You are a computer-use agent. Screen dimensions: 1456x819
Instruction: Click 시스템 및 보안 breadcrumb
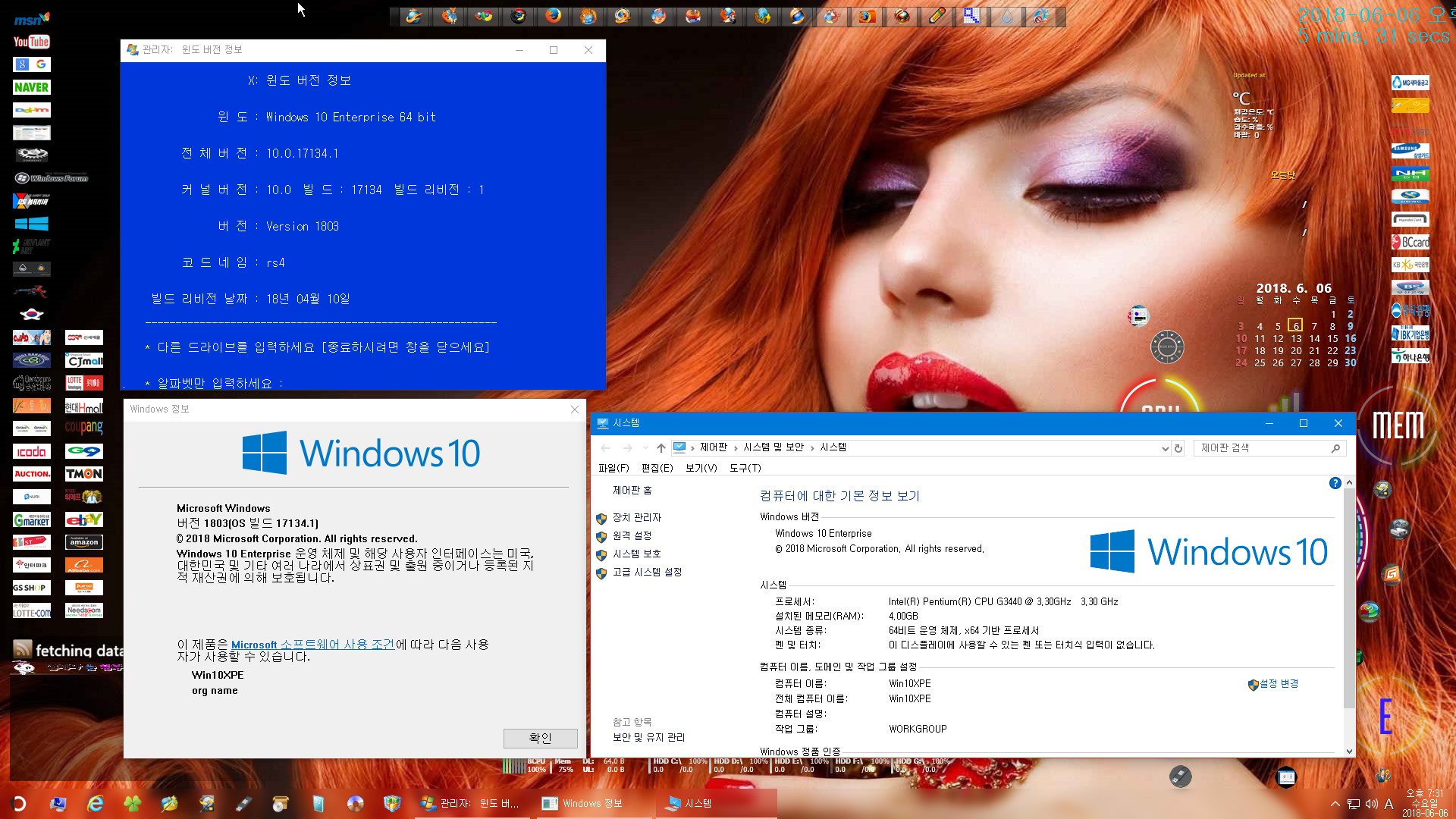click(773, 447)
